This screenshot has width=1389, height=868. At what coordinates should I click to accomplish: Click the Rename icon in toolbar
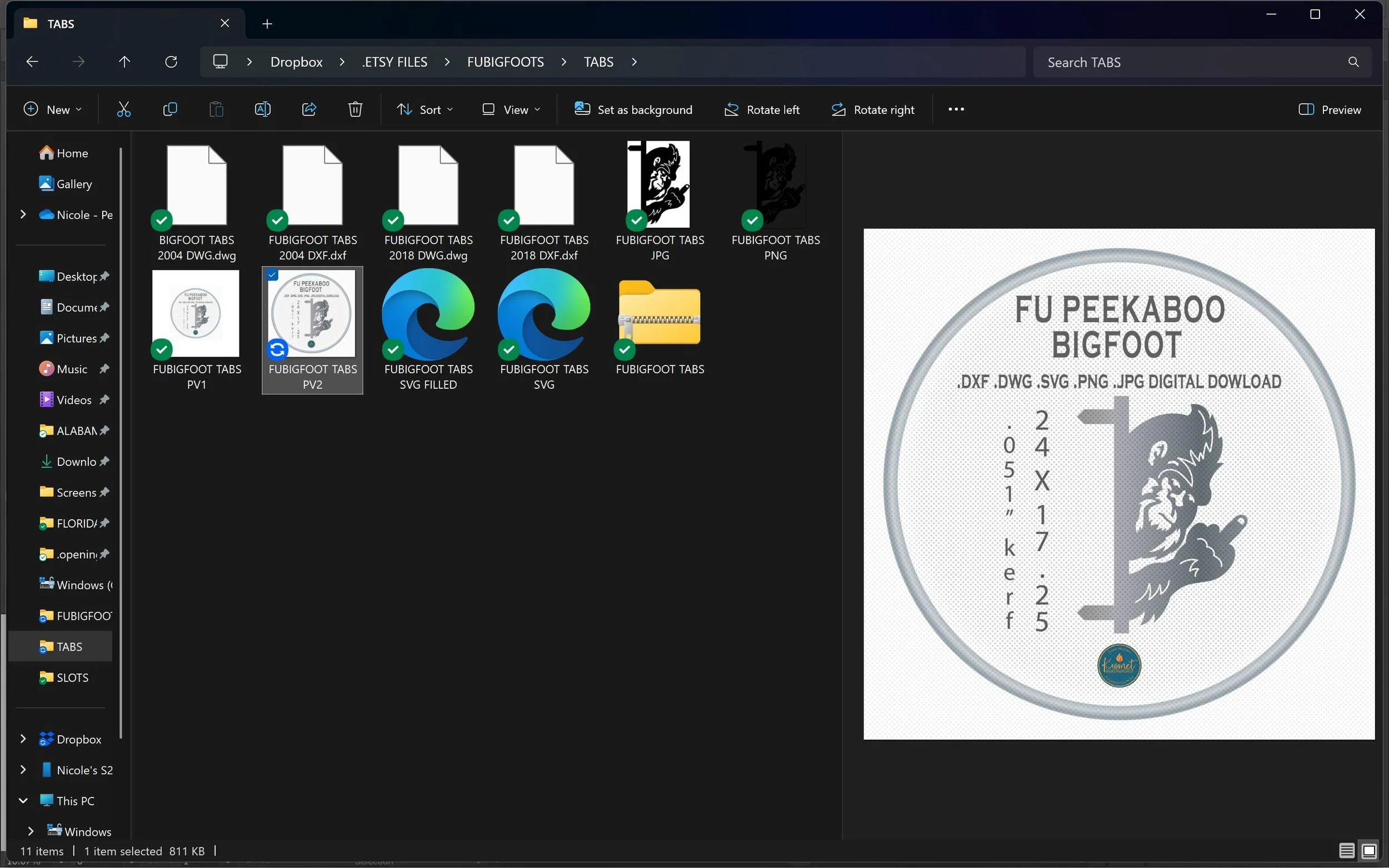pyautogui.click(x=262, y=109)
